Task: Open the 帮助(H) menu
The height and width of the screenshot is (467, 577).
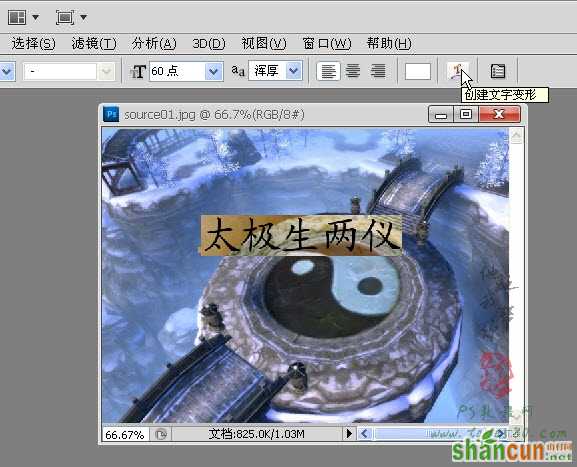Action: click(x=389, y=43)
